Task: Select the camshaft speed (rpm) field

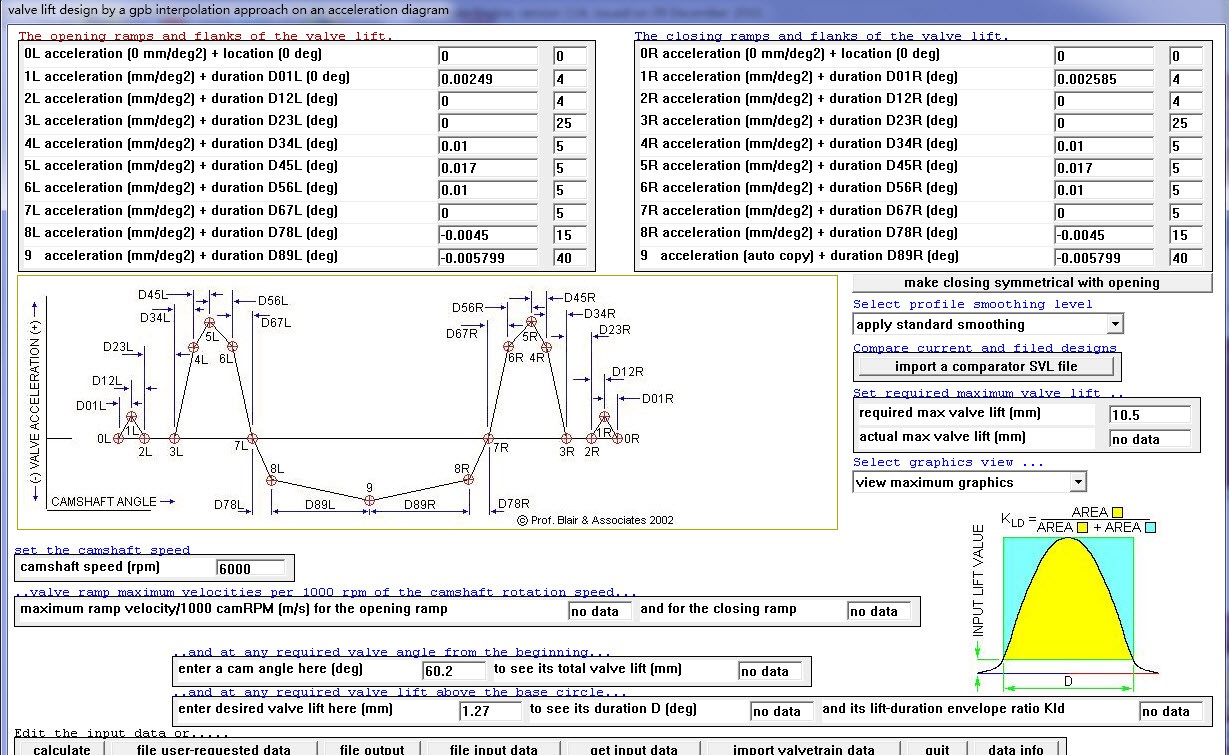Action: pyautogui.click(x=250, y=568)
